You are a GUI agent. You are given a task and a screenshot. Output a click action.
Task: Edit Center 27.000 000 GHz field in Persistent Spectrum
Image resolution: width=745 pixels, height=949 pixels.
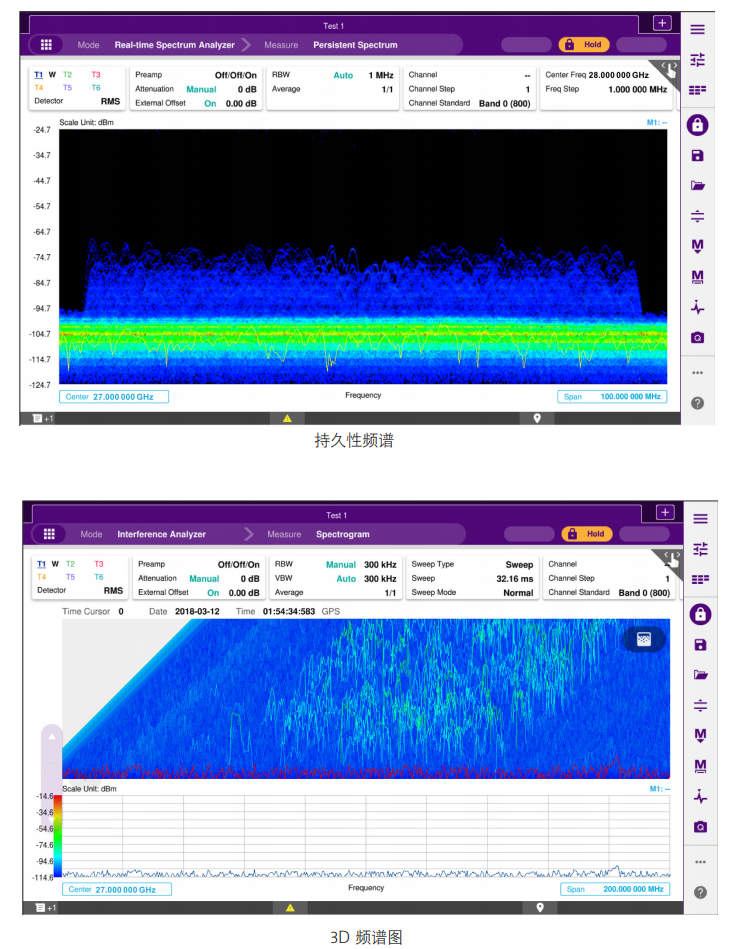[x=114, y=397]
